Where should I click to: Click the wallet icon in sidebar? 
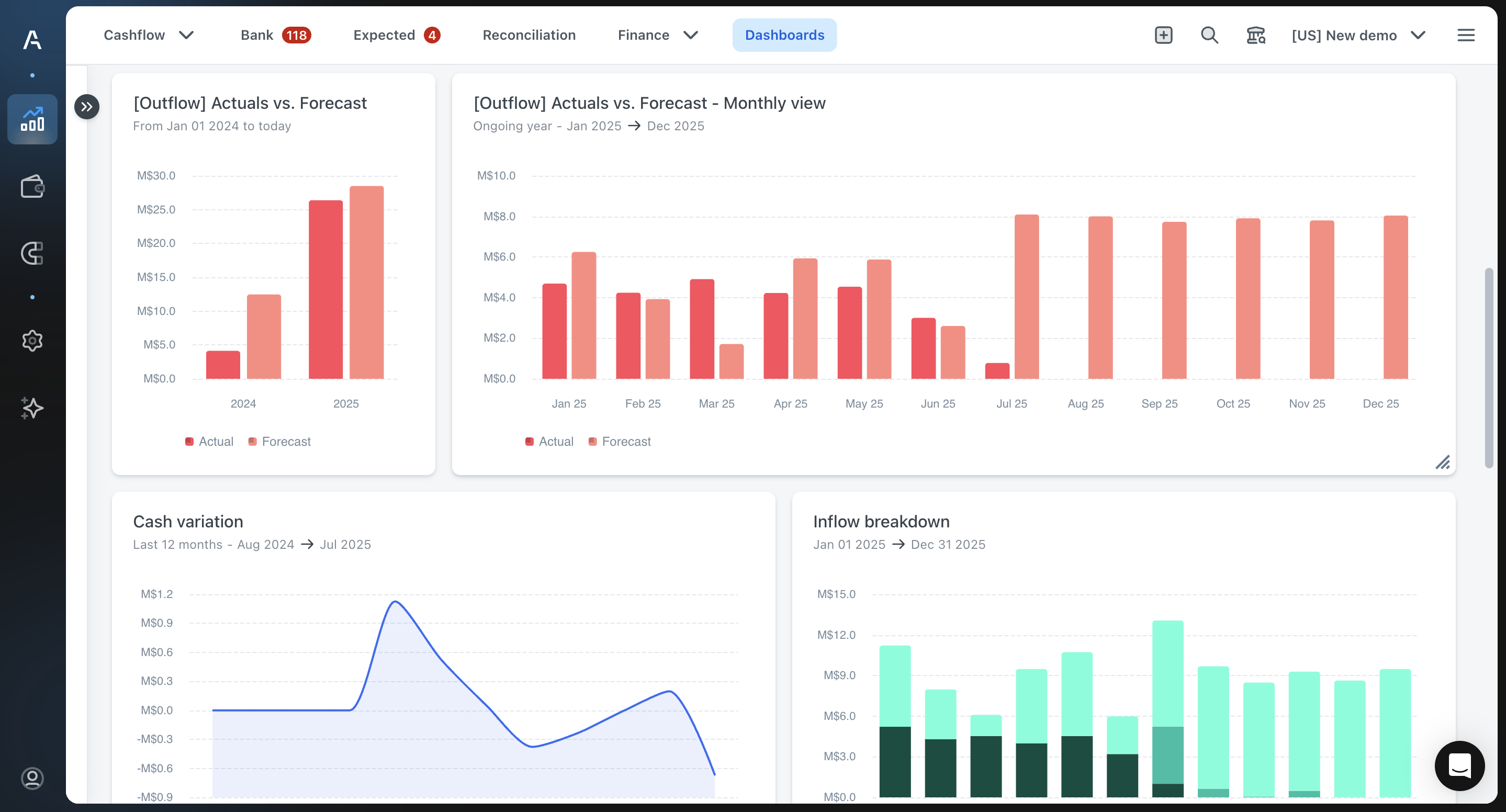(x=32, y=187)
